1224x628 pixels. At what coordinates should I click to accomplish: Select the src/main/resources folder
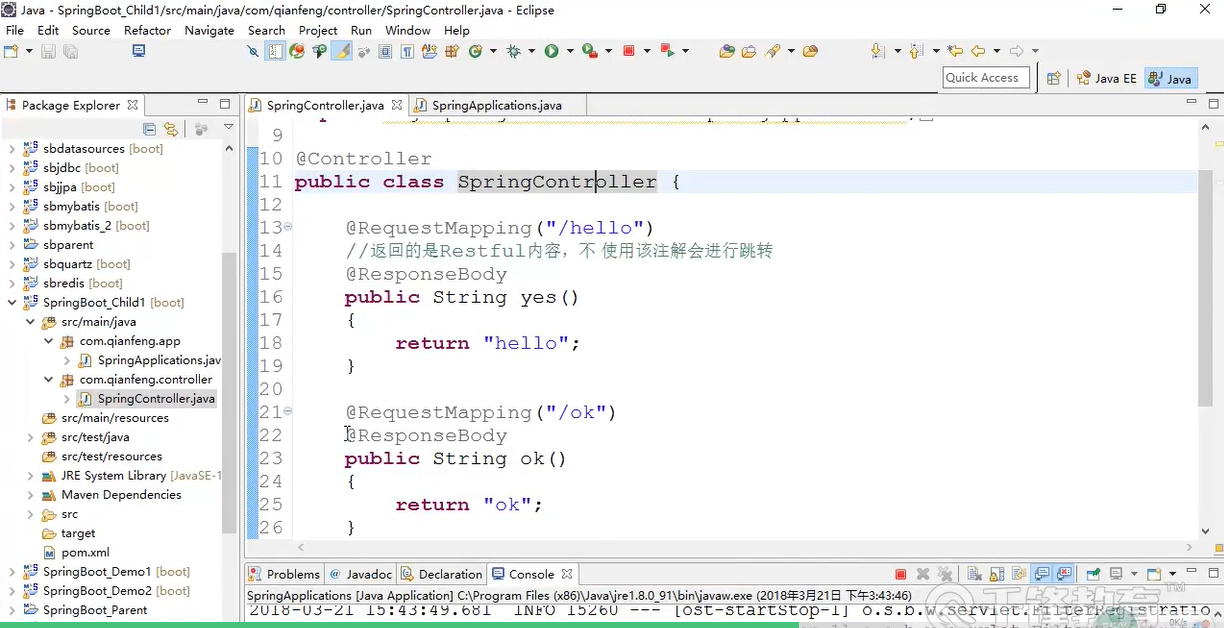point(105,418)
